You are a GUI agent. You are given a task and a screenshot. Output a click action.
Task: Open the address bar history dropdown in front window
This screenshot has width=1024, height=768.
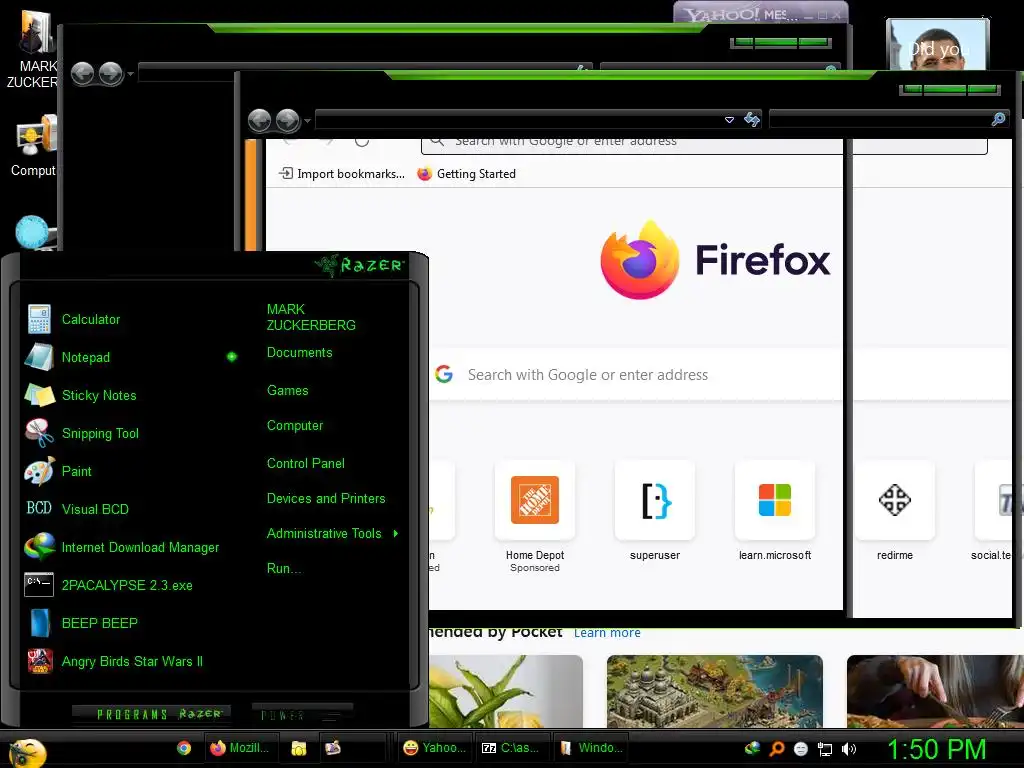click(x=729, y=120)
